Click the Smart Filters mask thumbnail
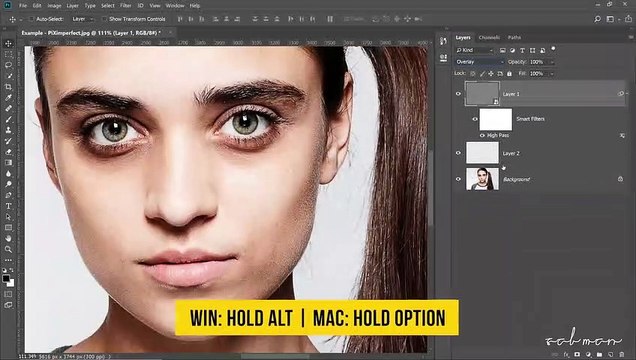This screenshot has width=636, height=360. tap(496, 119)
